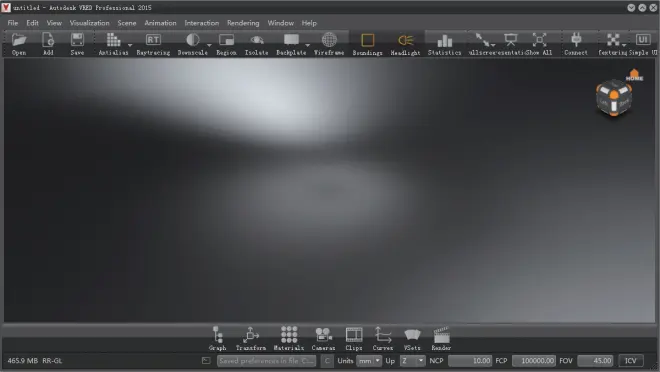Open the Window menu

click(x=280, y=23)
